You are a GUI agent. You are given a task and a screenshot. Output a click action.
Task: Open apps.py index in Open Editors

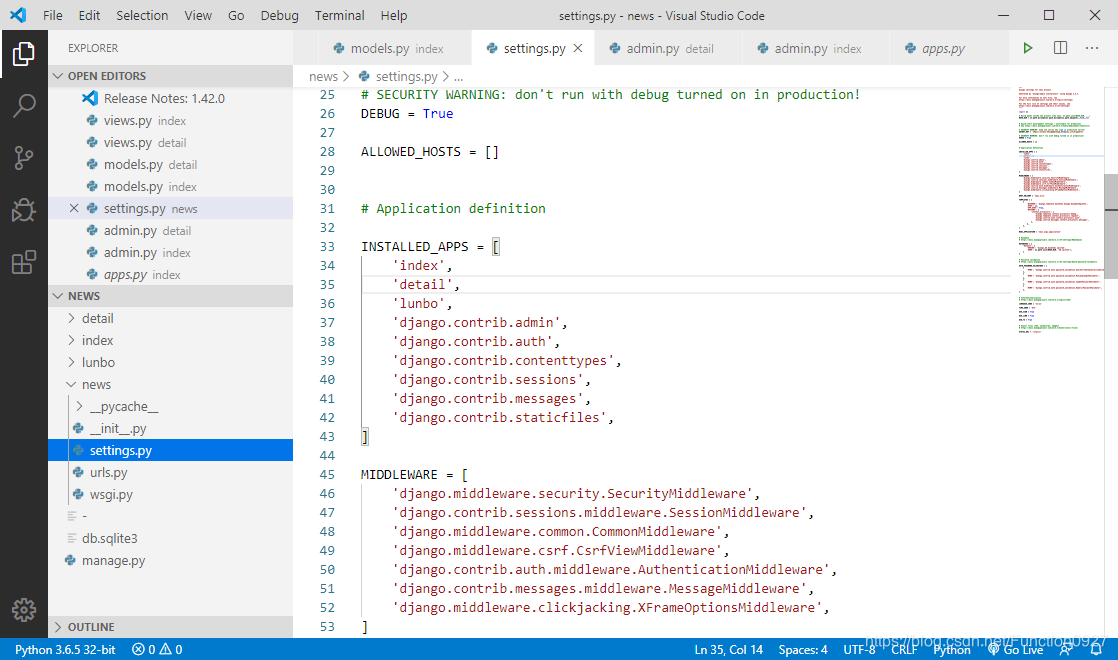pos(171,274)
